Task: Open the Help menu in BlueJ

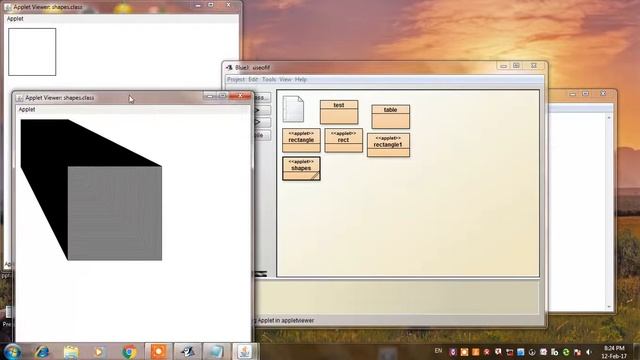Action: (301, 80)
